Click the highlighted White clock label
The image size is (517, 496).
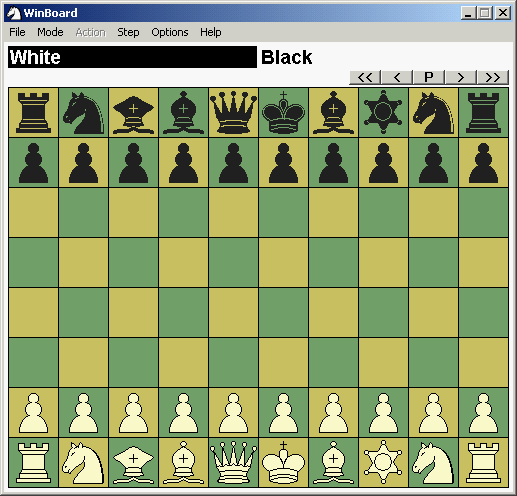tap(132, 57)
